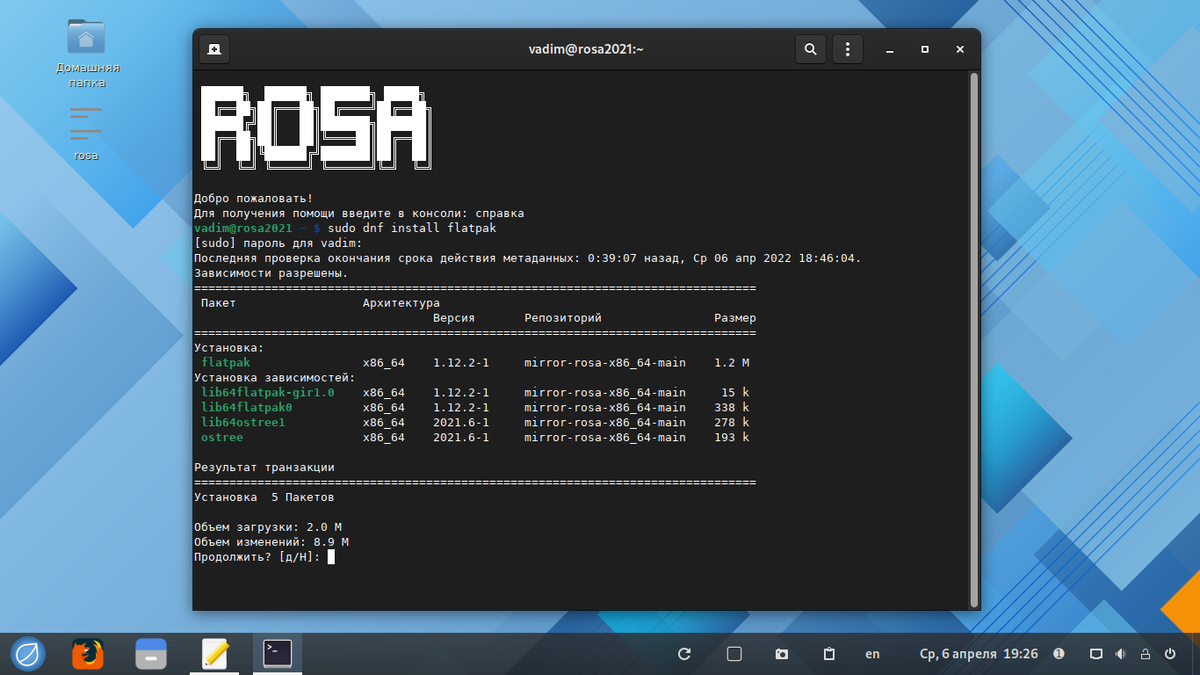Screen dimensions: 1200x675
Task: Switch to terminal taskbar icon
Action: [277, 654]
